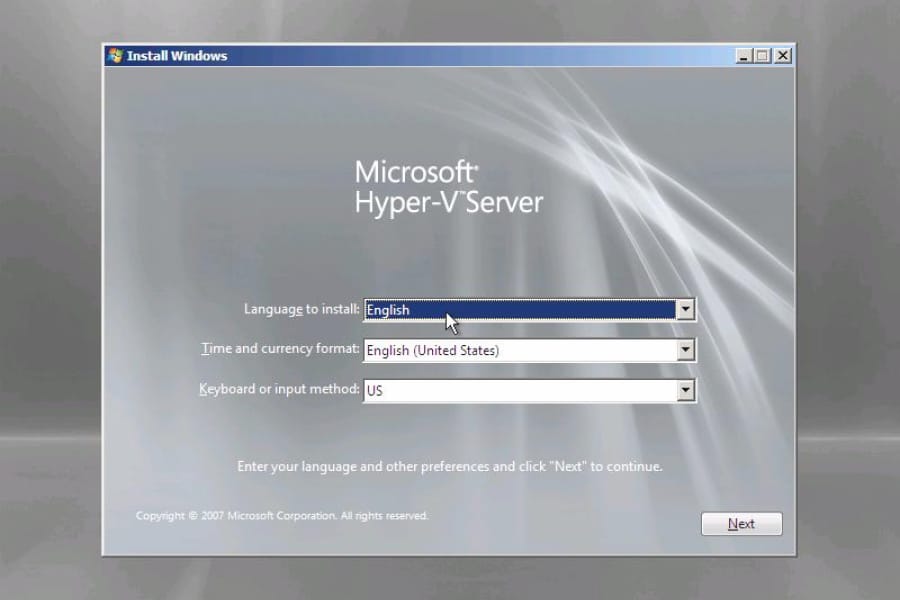Click the Next button
This screenshot has width=900, height=600.
tap(741, 524)
